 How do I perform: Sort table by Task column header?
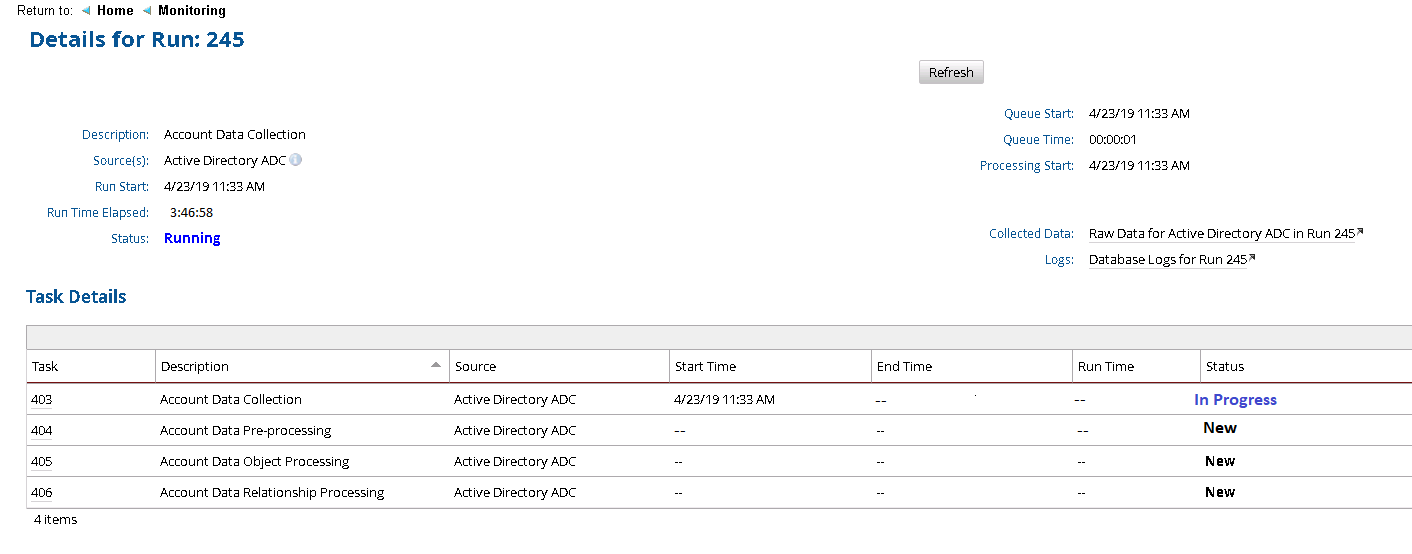click(x=45, y=367)
